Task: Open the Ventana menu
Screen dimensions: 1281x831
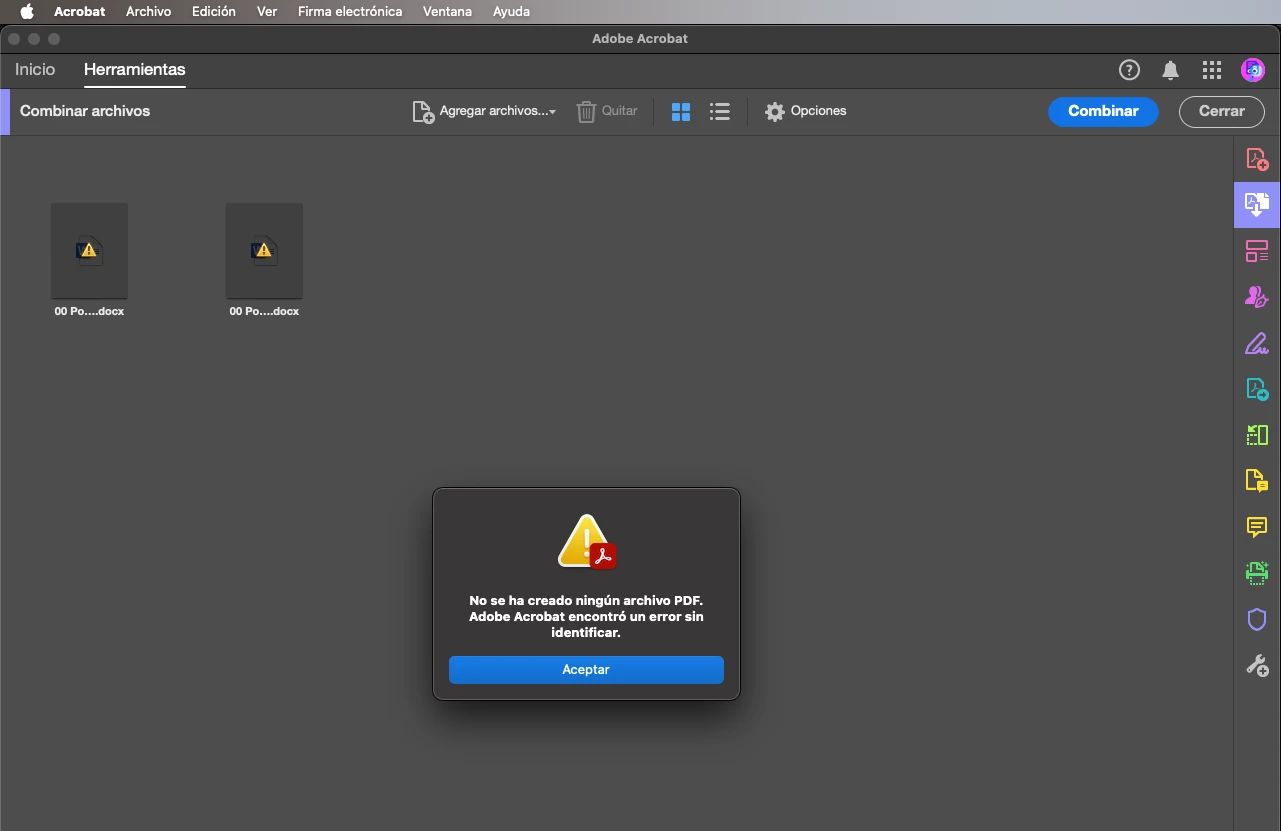Action: (x=447, y=12)
